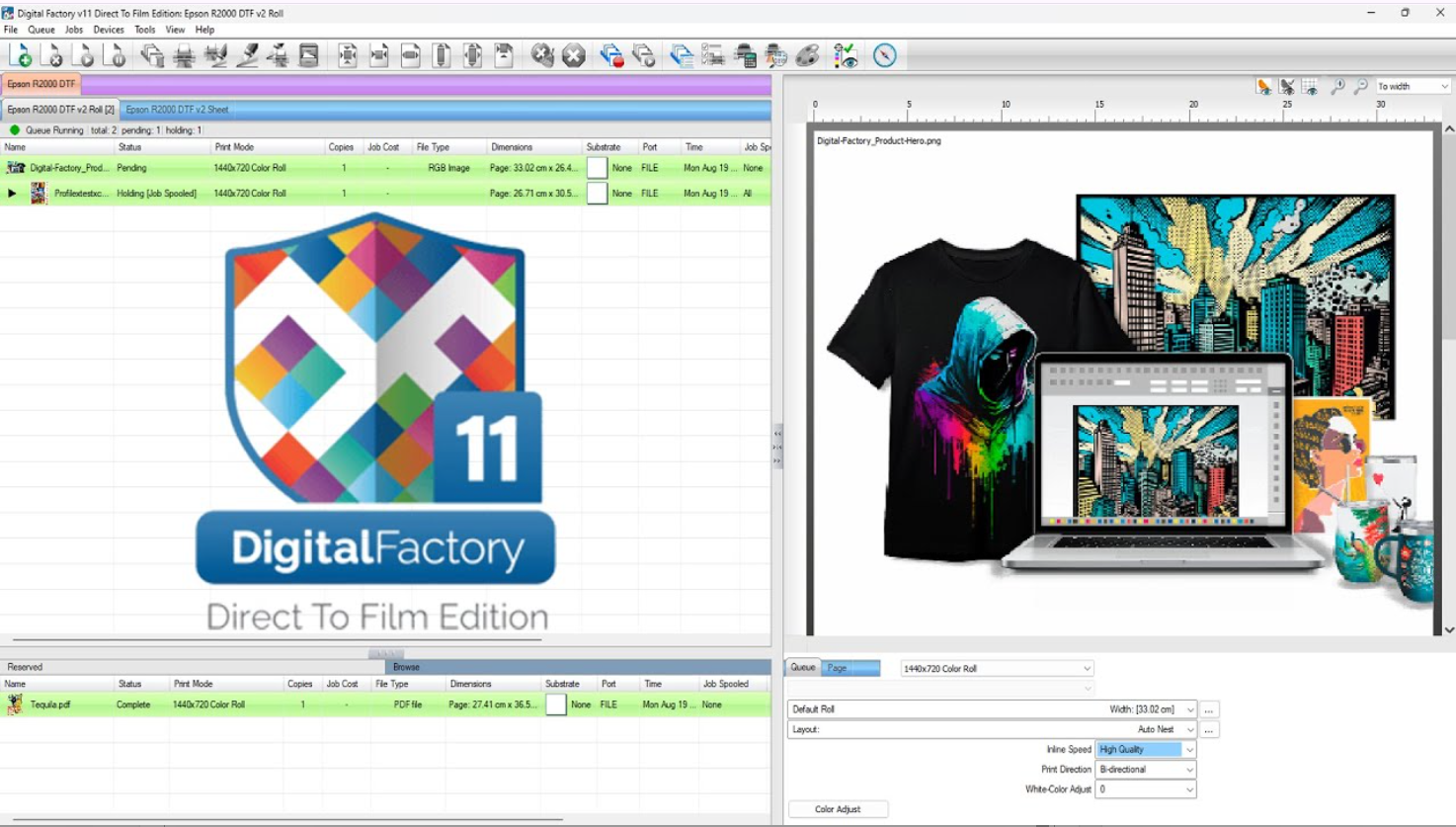Click the add new job toolbar icon

(x=20, y=55)
